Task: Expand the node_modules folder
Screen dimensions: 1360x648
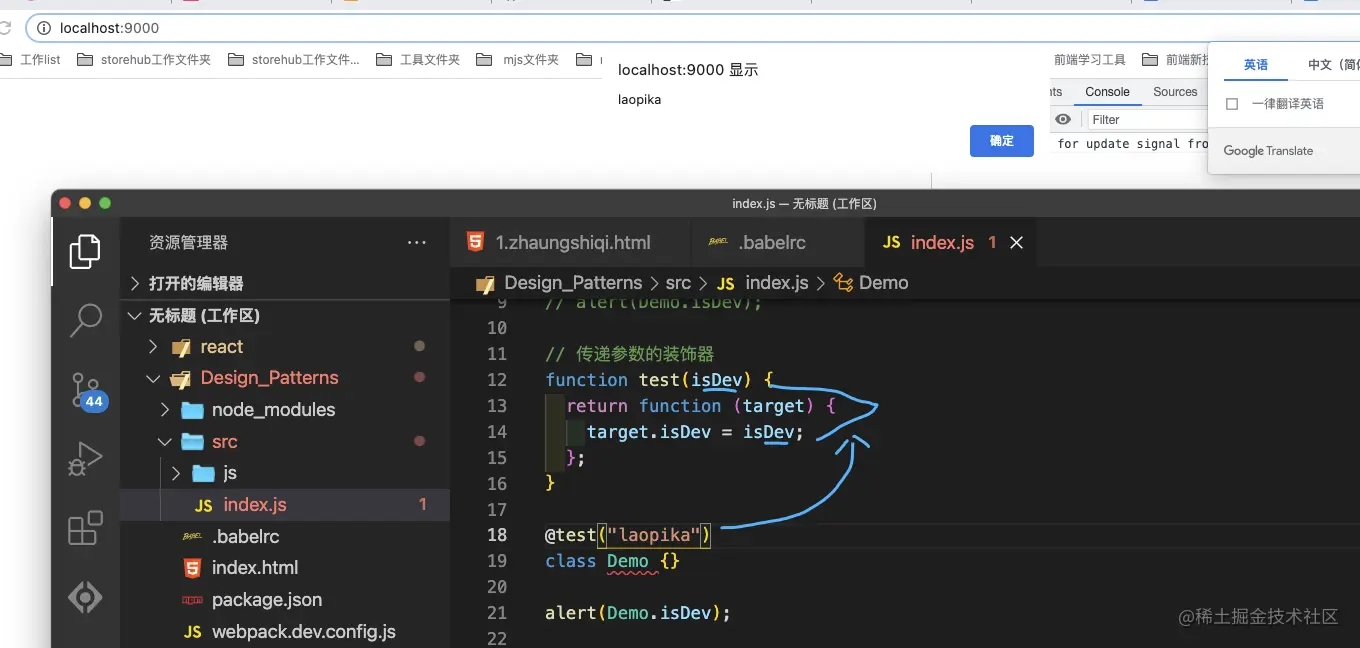Action: (x=165, y=410)
